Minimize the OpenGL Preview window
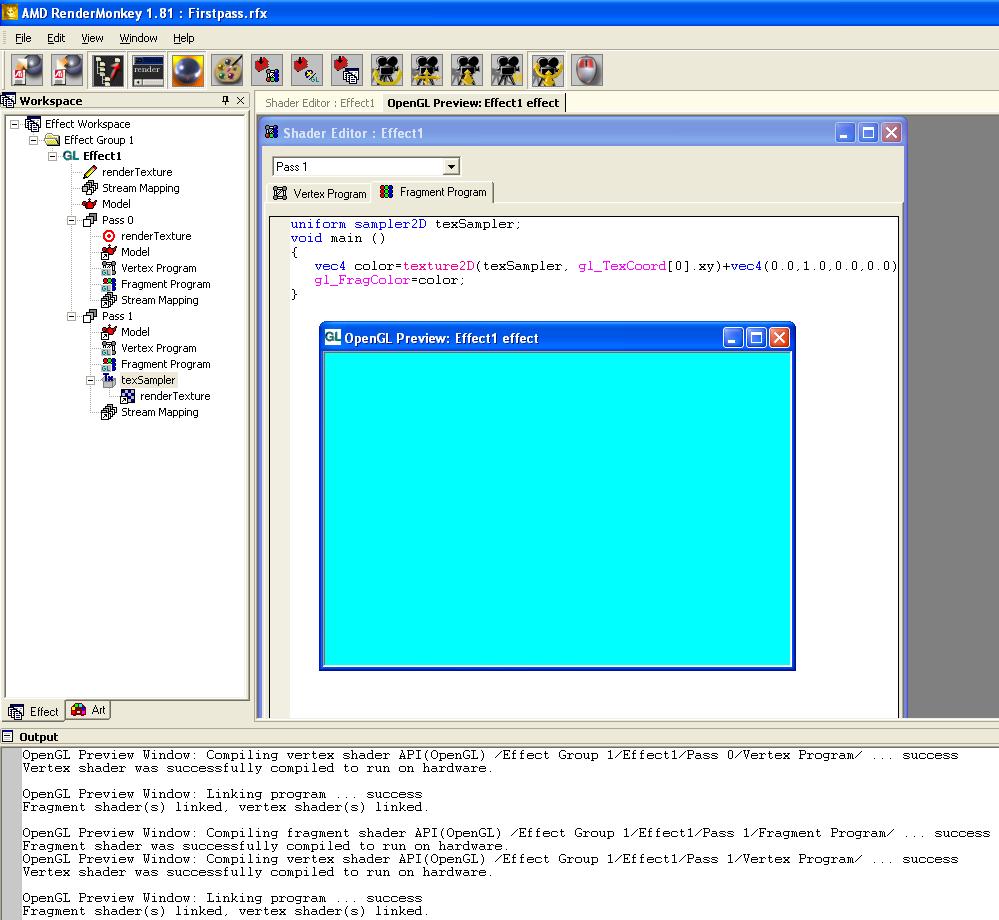The width and height of the screenshot is (999, 920). pyautogui.click(x=733, y=338)
